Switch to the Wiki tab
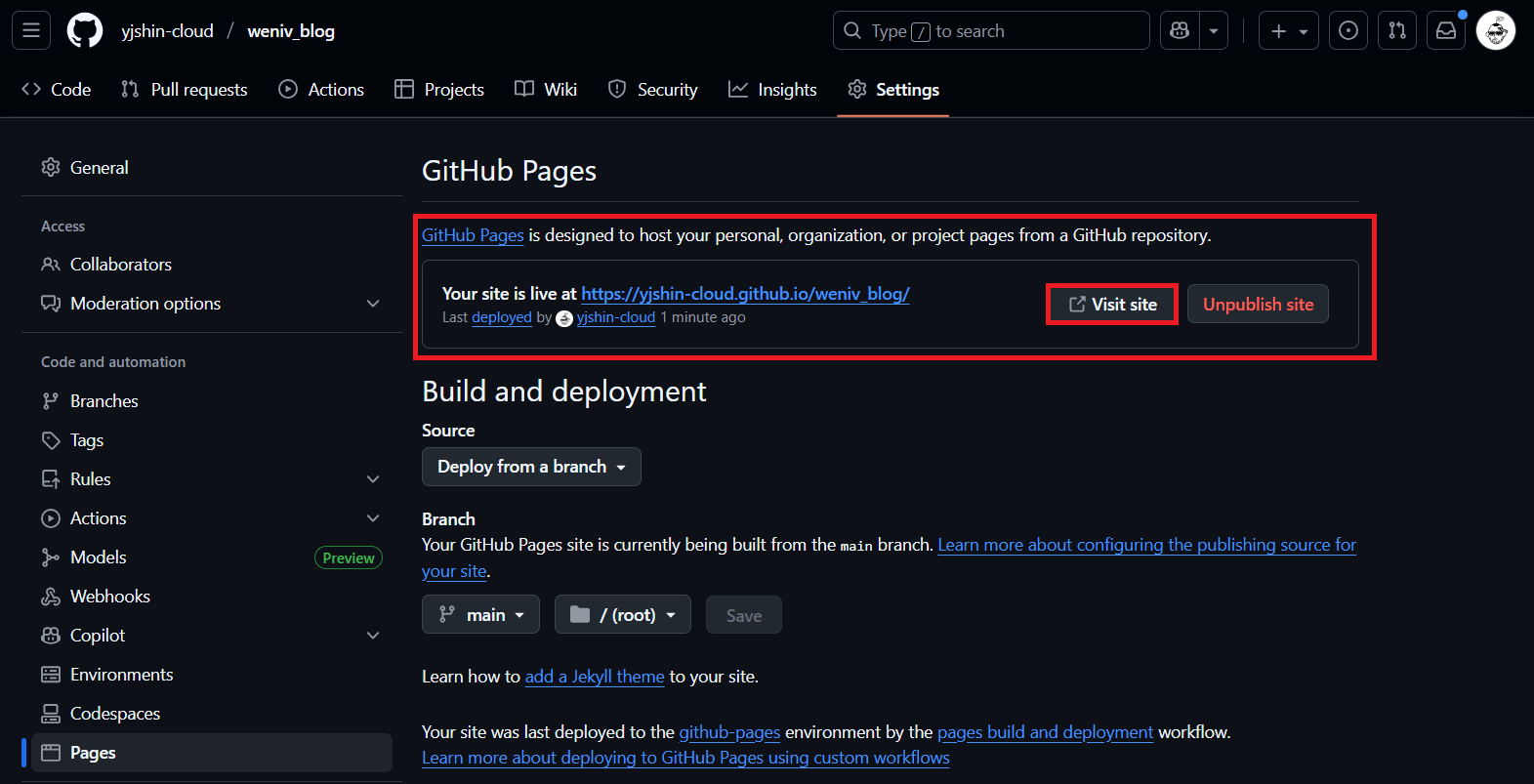 (546, 89)
